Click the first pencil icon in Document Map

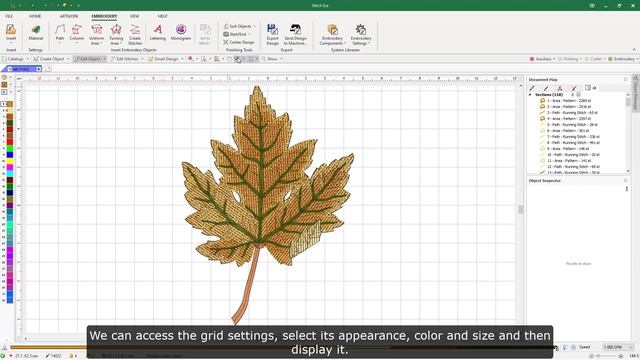[x=532, y=88]
